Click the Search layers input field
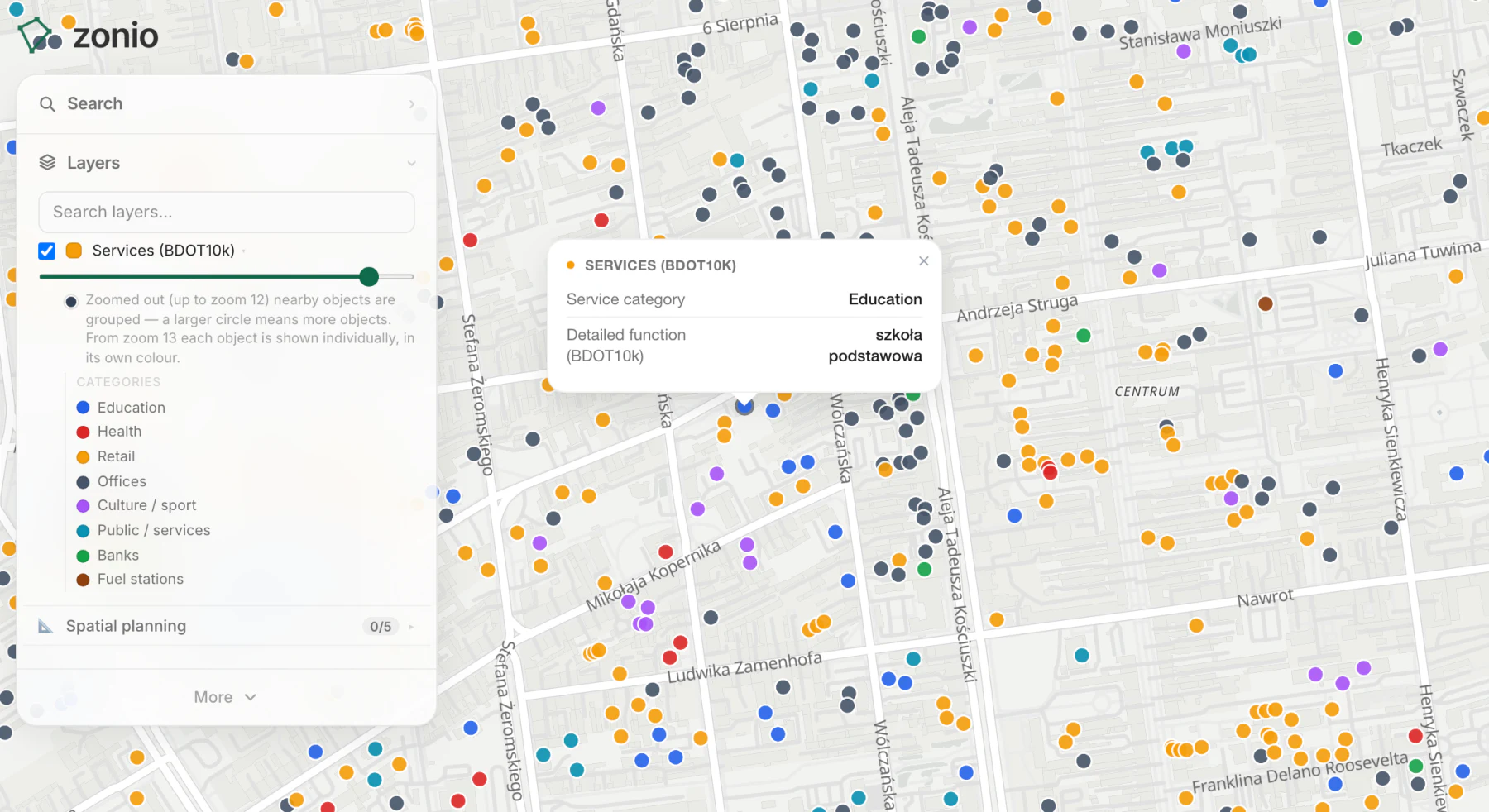The height and width of the screenshot is (812, 1489). pos(226,213)
